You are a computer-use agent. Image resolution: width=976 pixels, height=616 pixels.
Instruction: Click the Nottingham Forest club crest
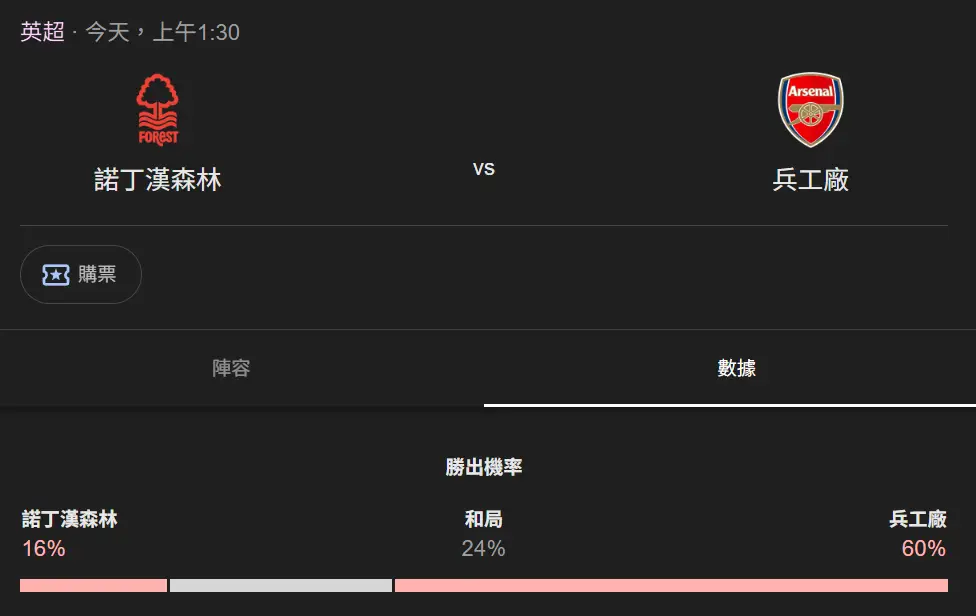(158, 110)
